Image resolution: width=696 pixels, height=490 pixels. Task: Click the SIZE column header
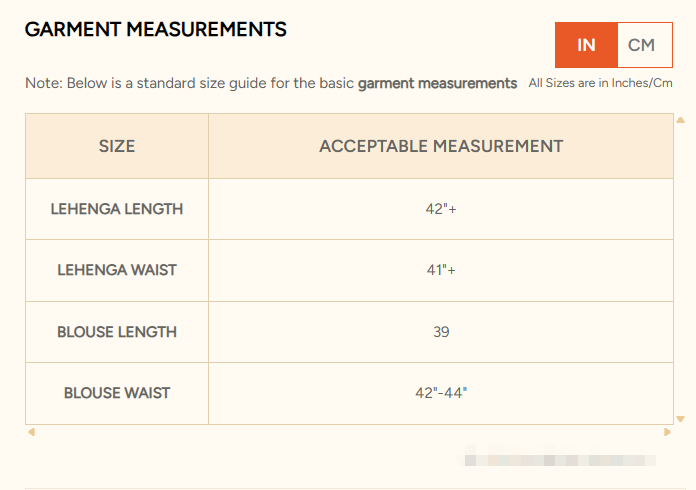click(x=117, y=146)
